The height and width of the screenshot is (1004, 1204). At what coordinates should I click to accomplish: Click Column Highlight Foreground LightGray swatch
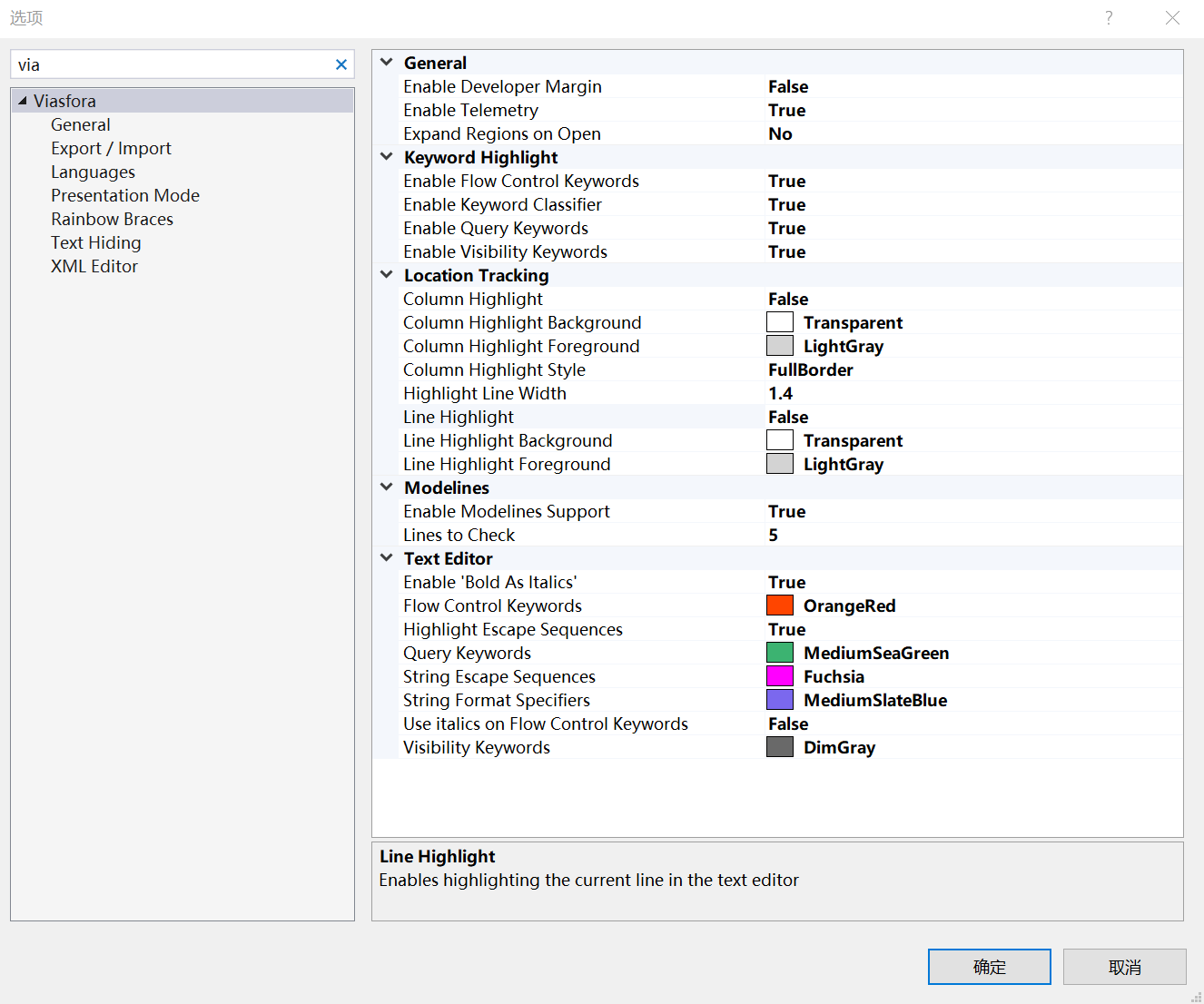(780, 346)
